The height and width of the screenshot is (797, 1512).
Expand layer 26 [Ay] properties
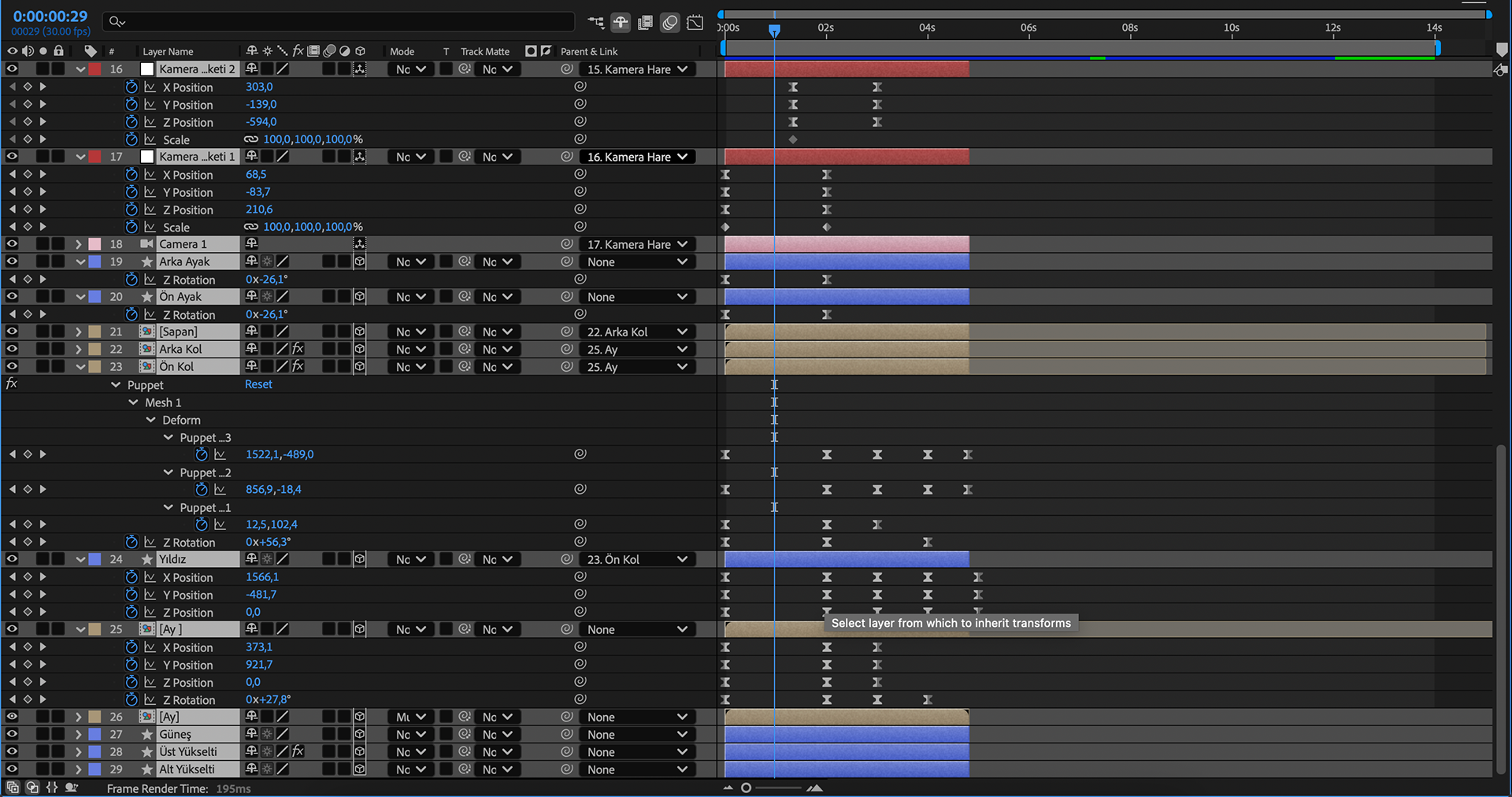pyautogui.click(x=79, y=717)
